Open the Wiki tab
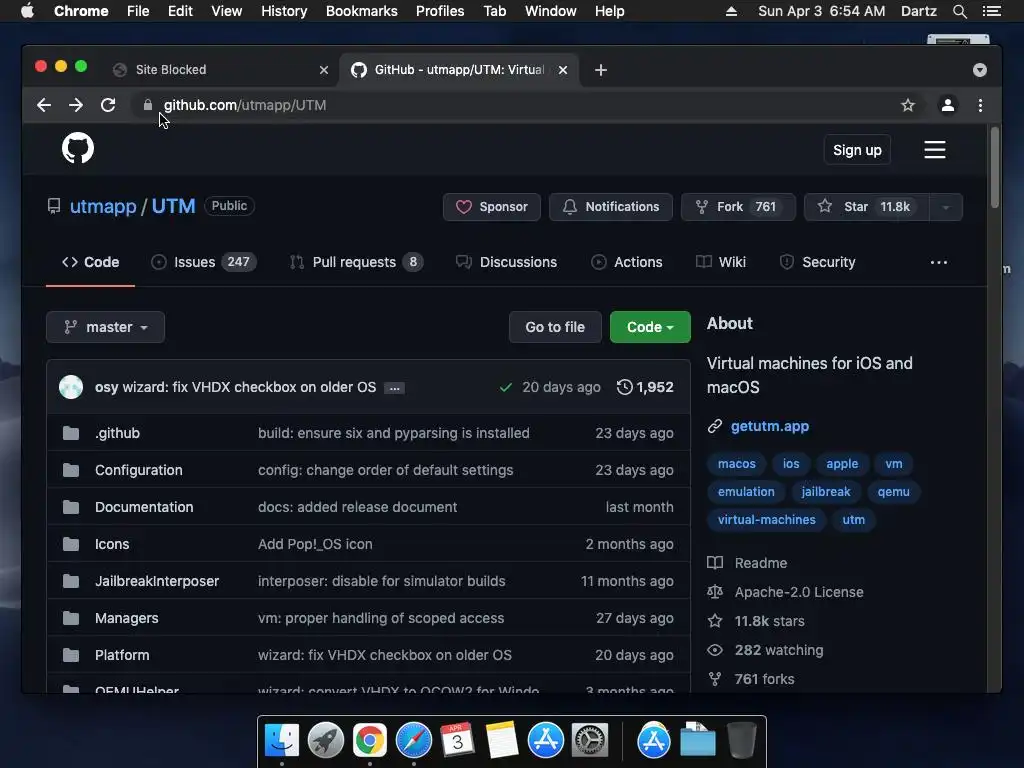 tap(721, 262)
